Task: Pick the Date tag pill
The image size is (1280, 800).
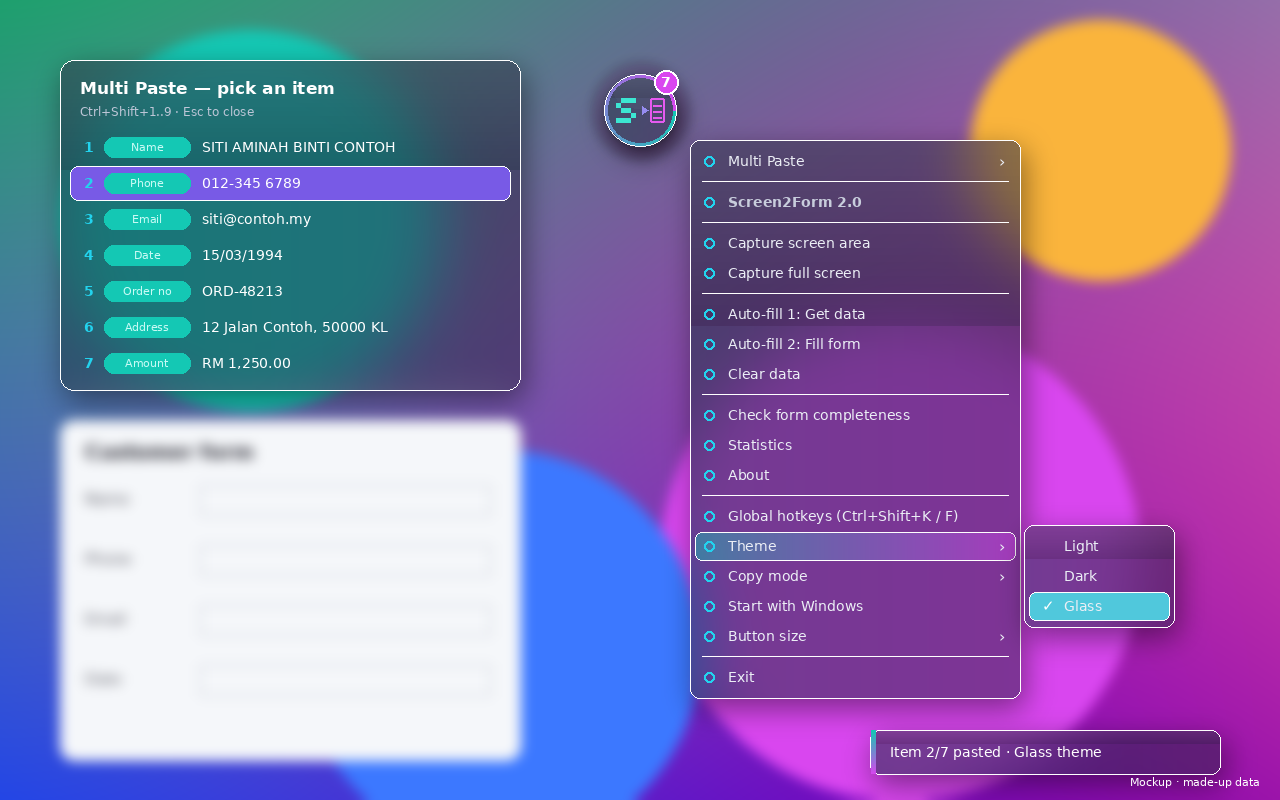Action: click(147, 255)
